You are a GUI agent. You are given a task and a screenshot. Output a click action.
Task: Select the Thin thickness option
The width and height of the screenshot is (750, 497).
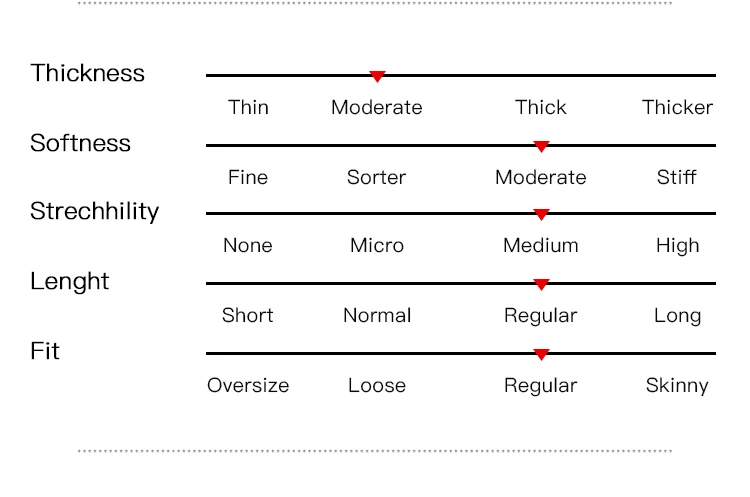248,107
